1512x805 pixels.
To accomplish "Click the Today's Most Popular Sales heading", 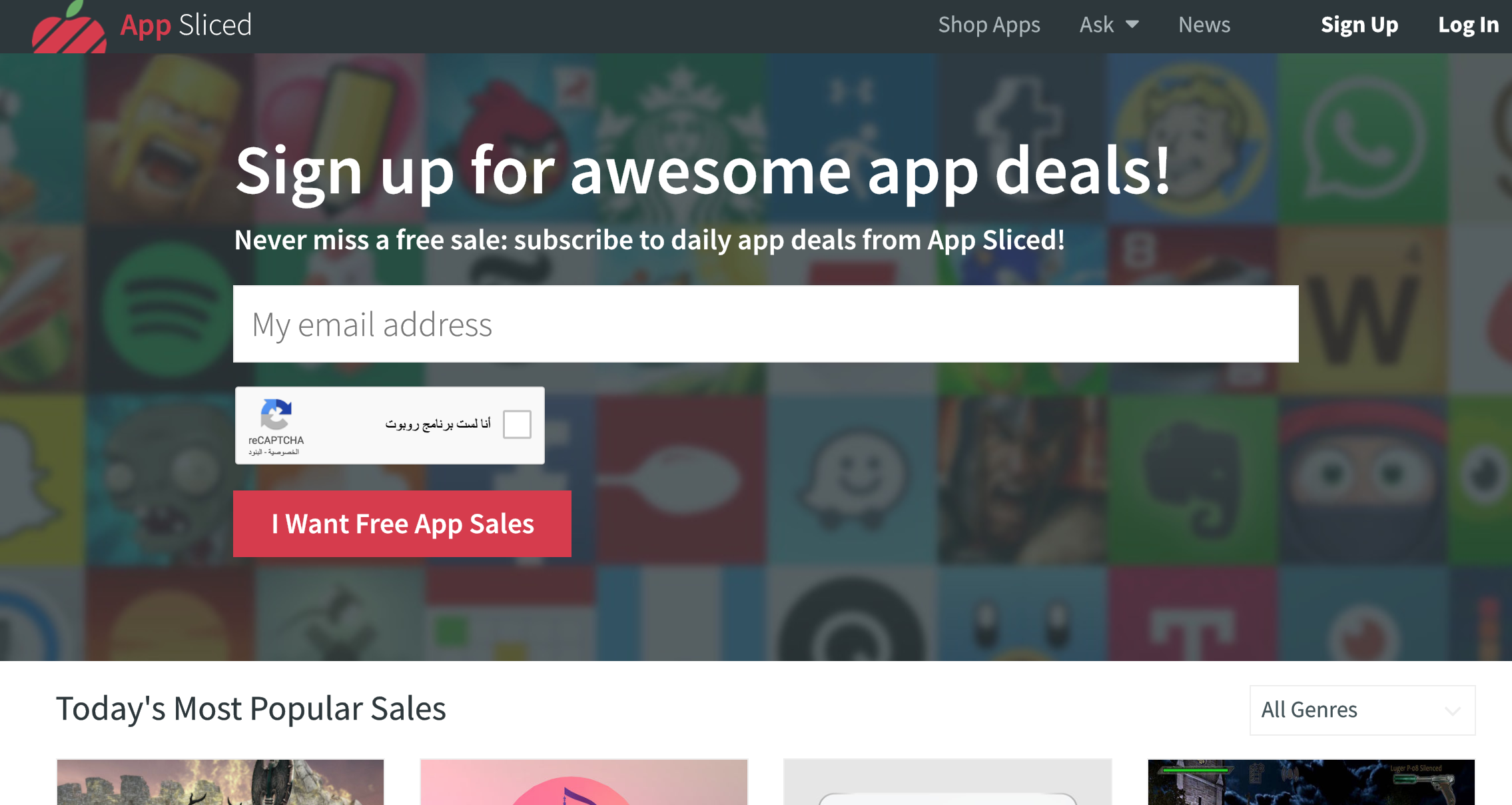I will tap(251, 708).
